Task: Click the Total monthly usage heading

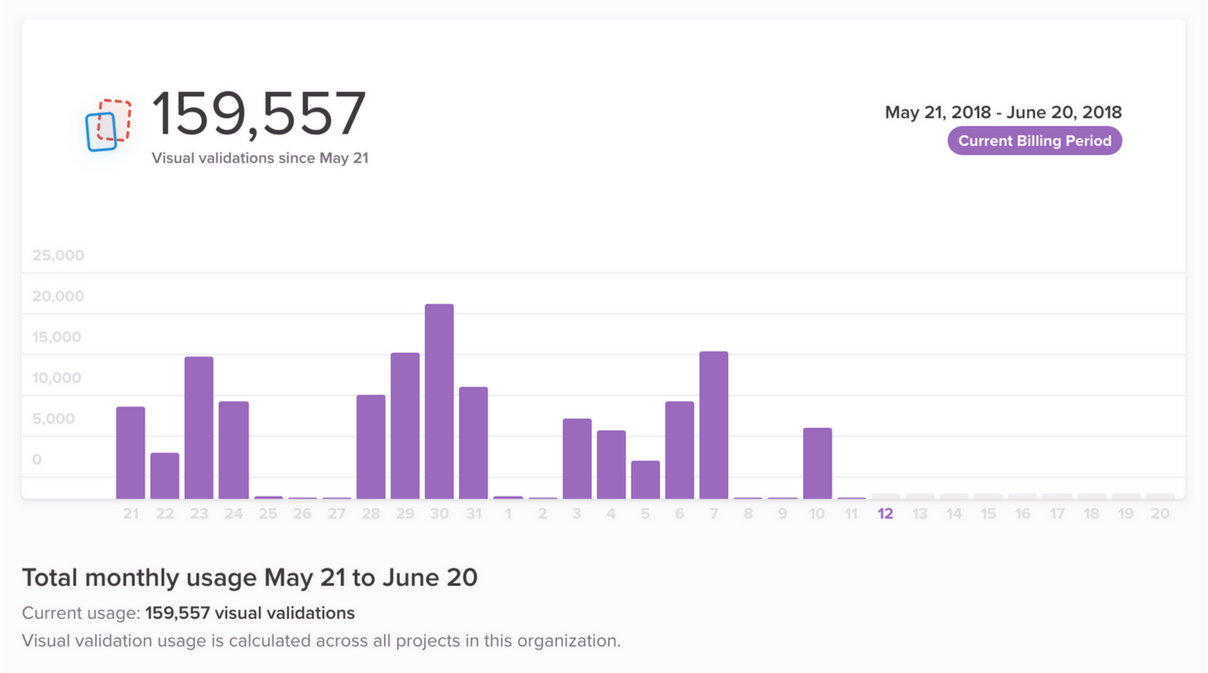Action: pyautogui.click(x=249, y=577)
